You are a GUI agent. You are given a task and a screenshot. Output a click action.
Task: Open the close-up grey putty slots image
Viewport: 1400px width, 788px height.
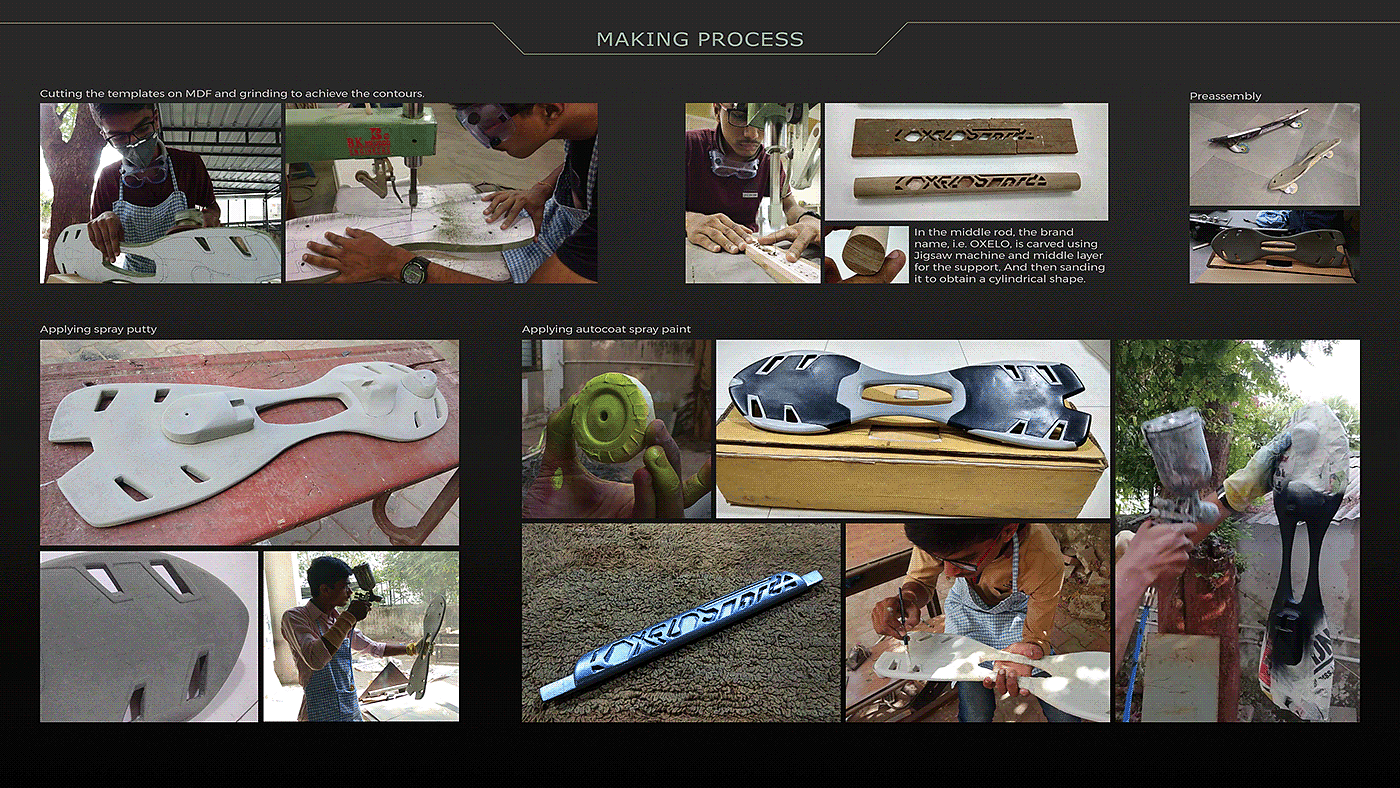[x=149, y=636]
